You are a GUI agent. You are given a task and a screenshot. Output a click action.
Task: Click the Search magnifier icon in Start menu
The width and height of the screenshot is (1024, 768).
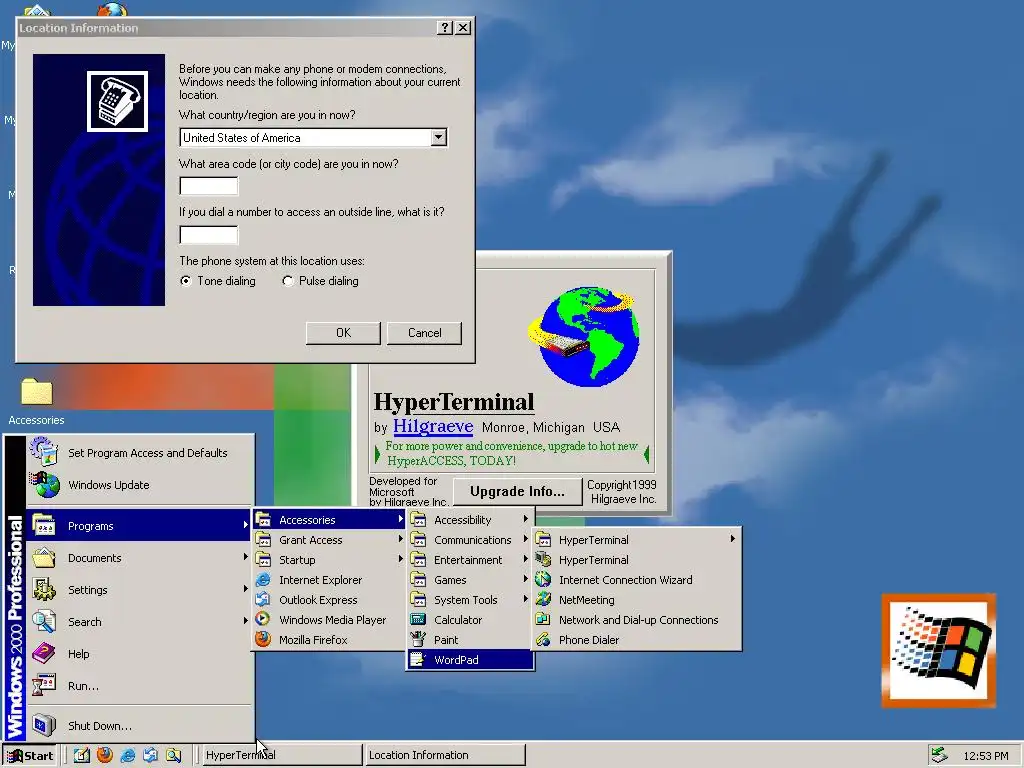point(44,621)
